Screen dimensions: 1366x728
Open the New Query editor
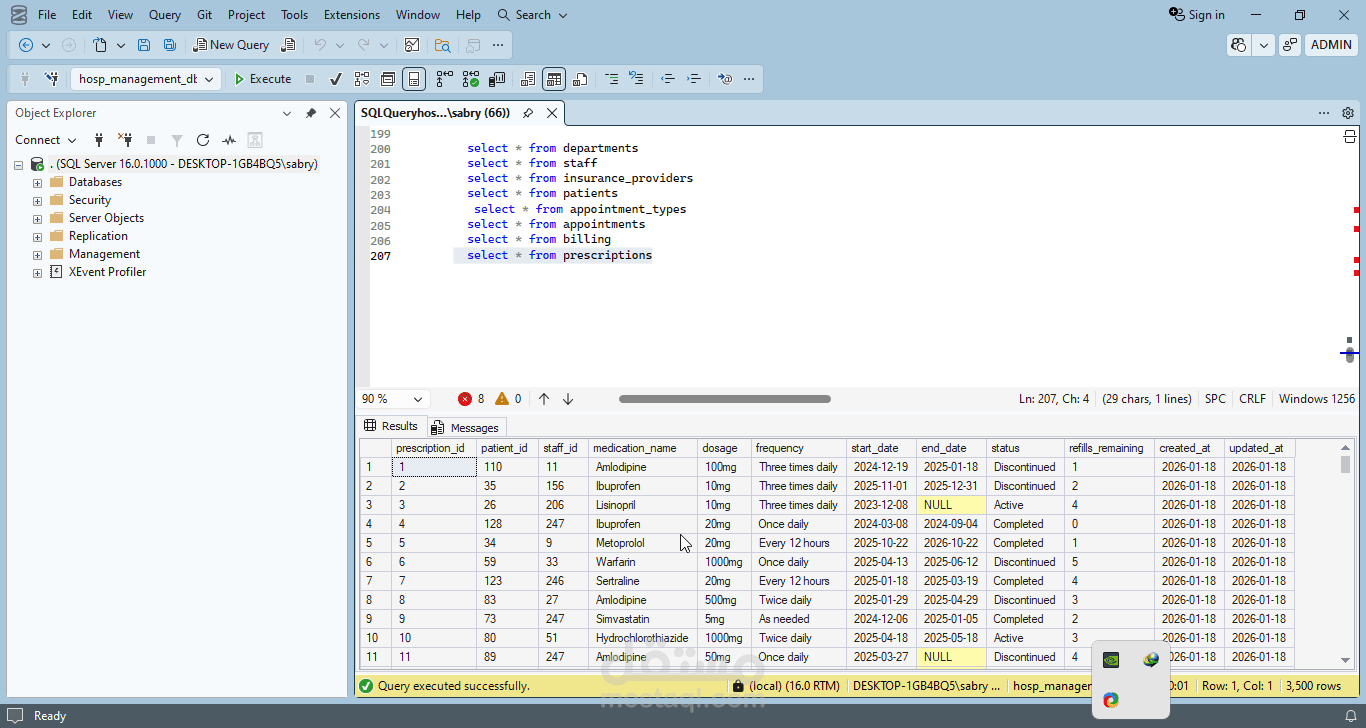tap(231, 45)
